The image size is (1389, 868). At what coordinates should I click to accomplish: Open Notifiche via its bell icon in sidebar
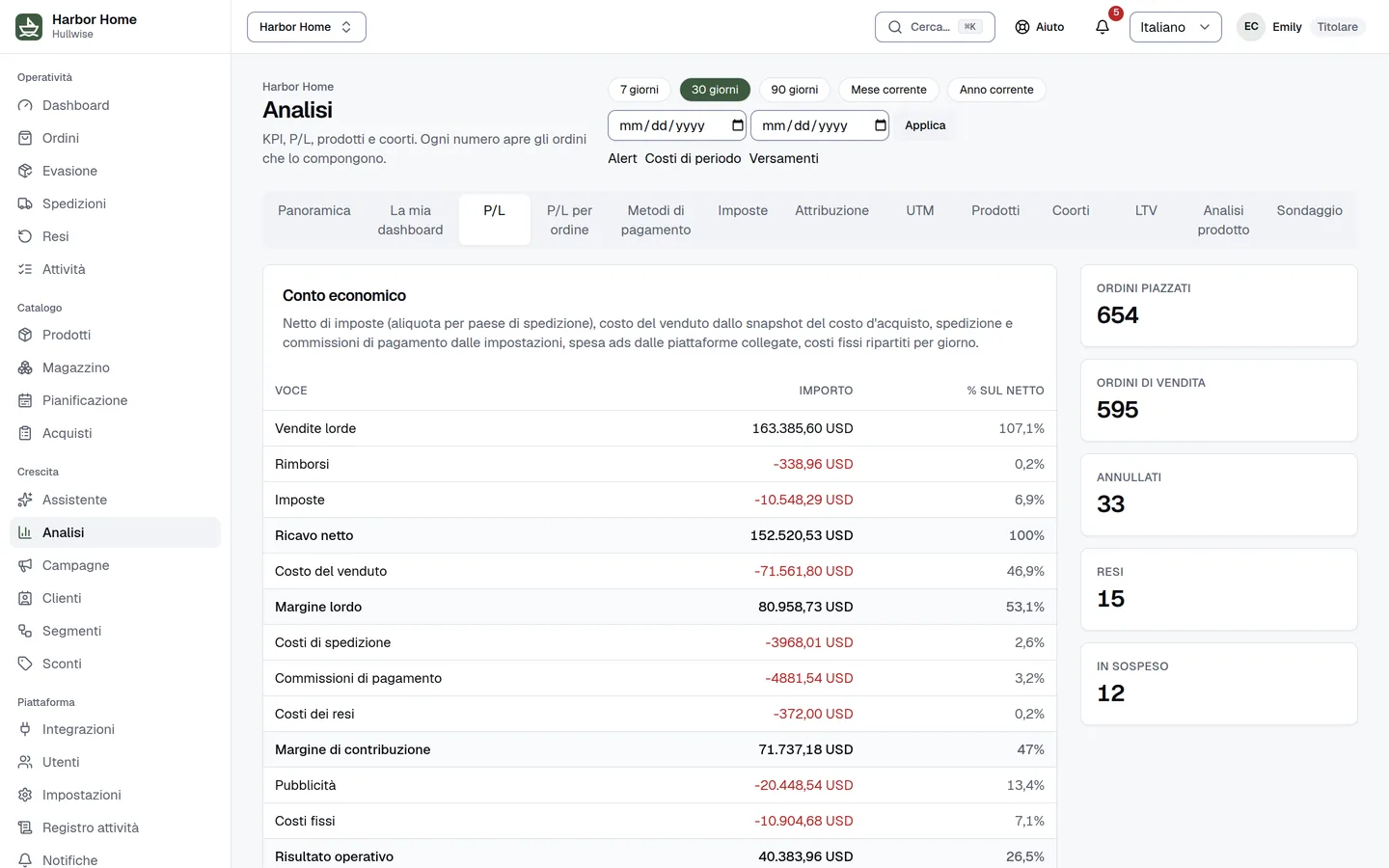click(x=25, y=860)
